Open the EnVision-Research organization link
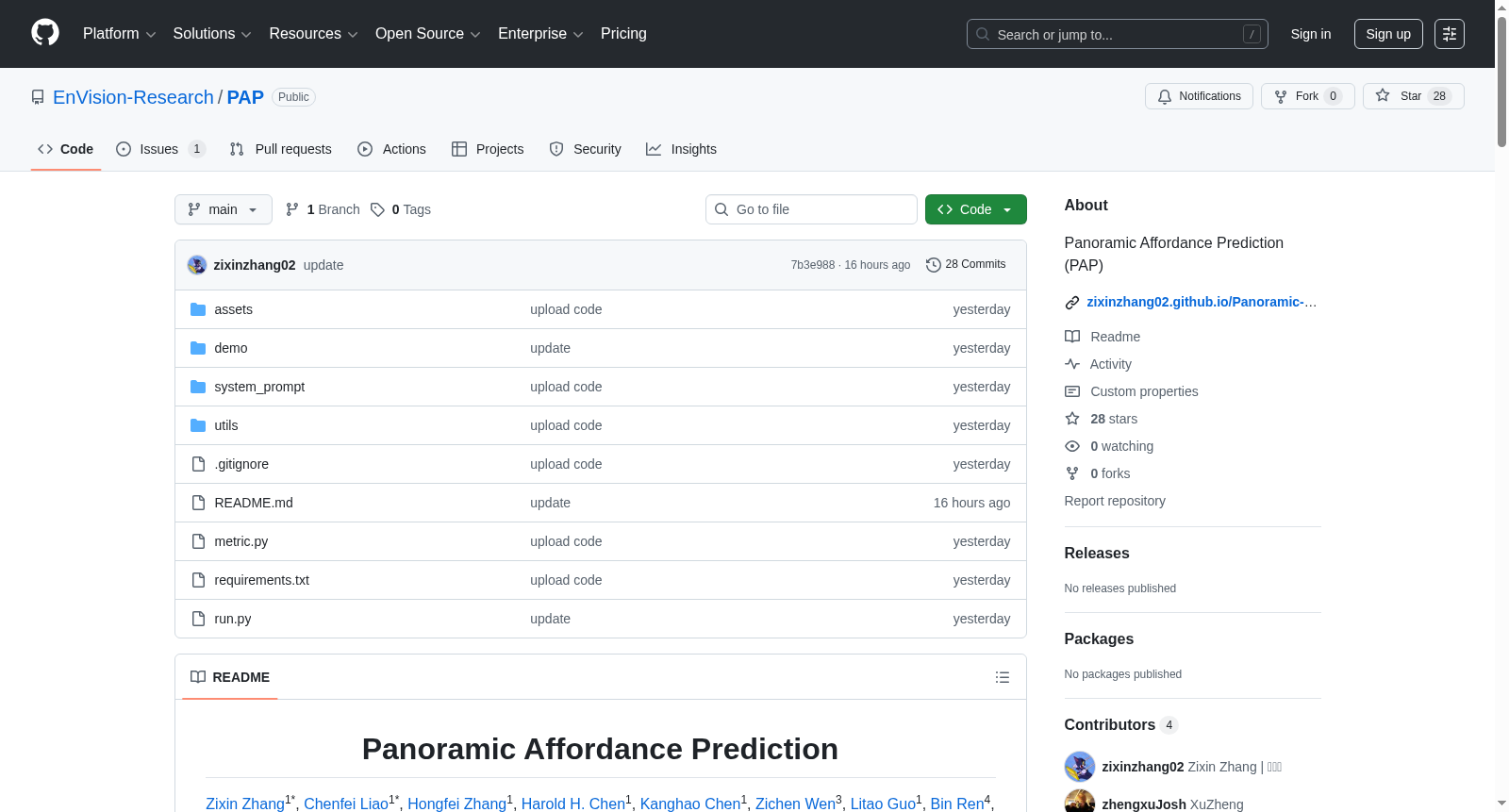1509x812 pixels. (x=133, y=97)
